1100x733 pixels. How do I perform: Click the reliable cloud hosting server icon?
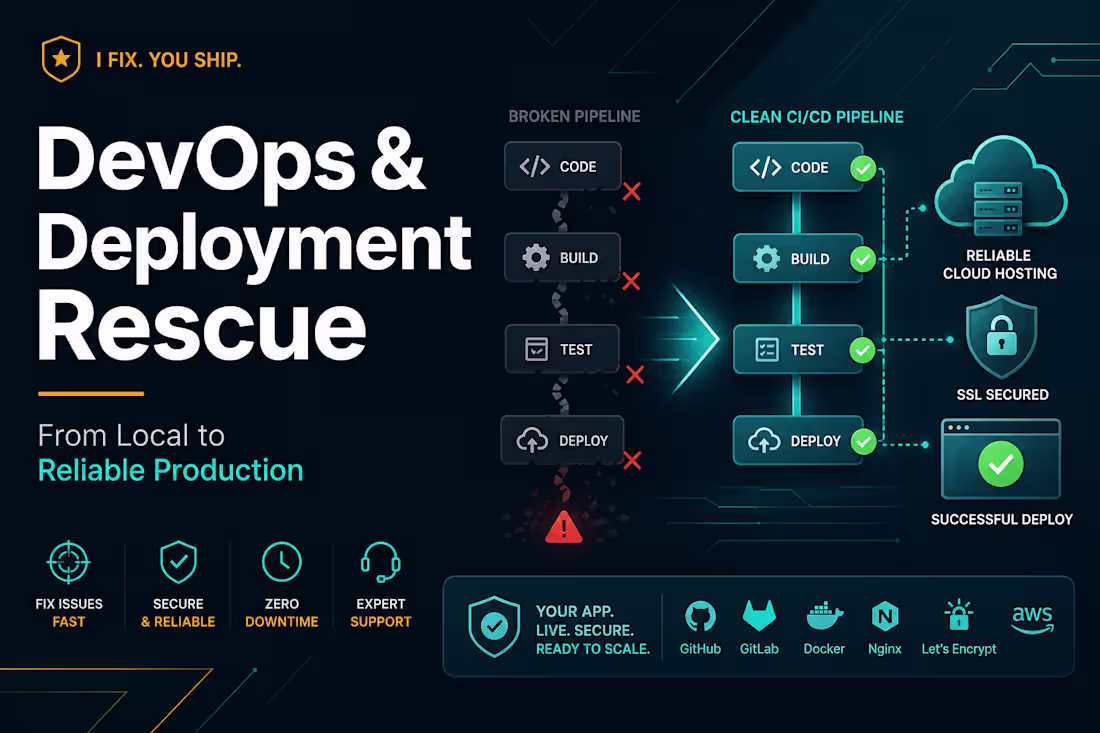tap(1000, 188)
